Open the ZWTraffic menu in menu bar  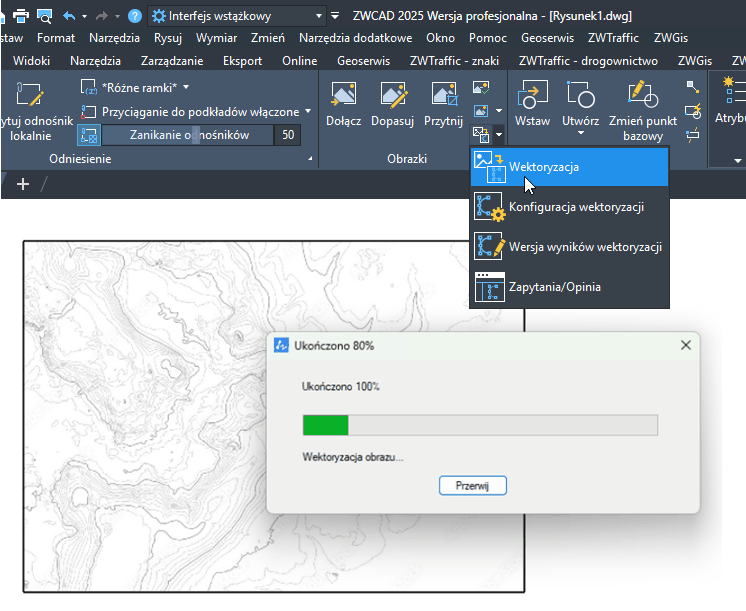point(613,38)
